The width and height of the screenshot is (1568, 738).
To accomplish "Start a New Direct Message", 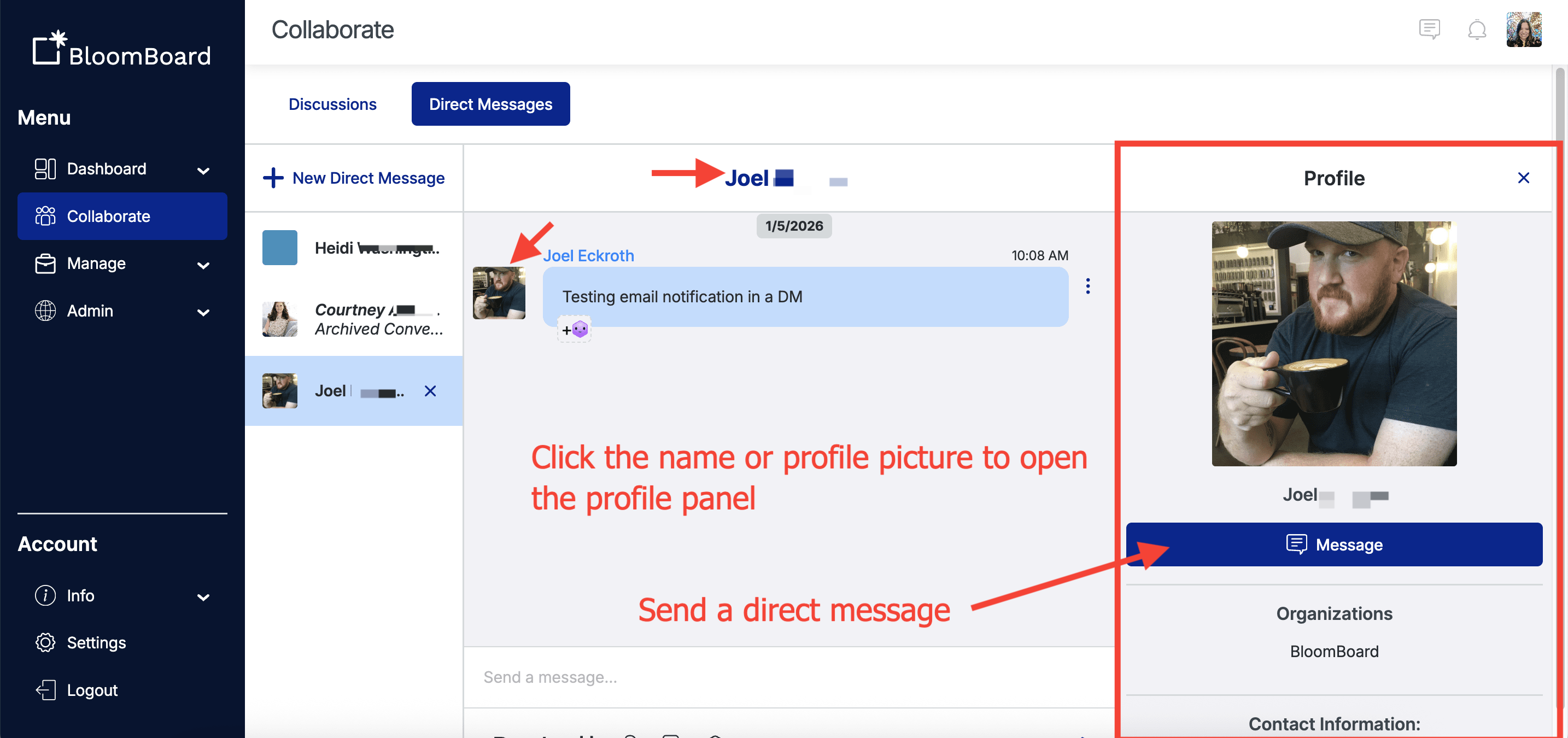I will (x=354, y=178).
